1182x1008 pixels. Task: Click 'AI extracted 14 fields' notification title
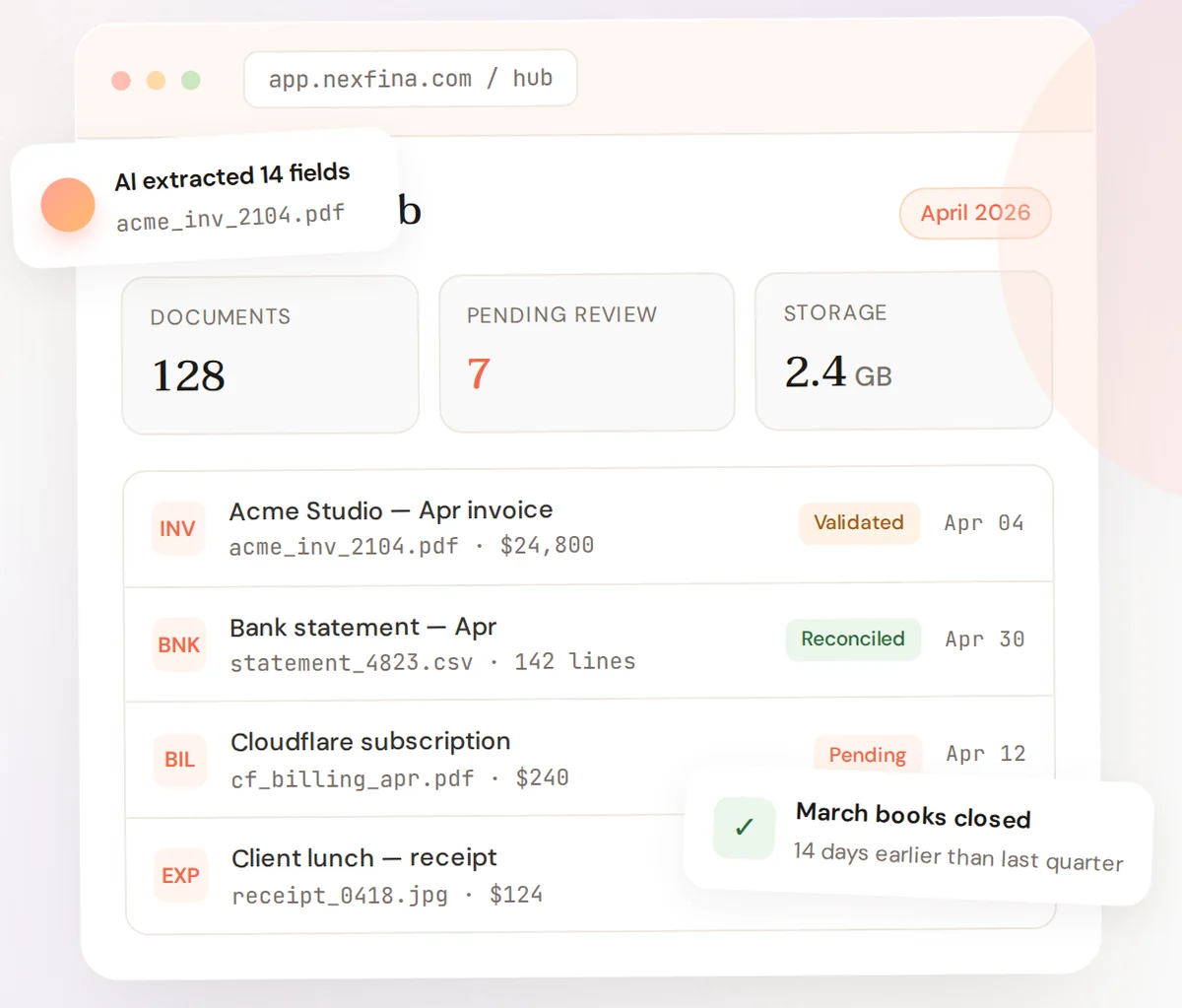point(232,177)
